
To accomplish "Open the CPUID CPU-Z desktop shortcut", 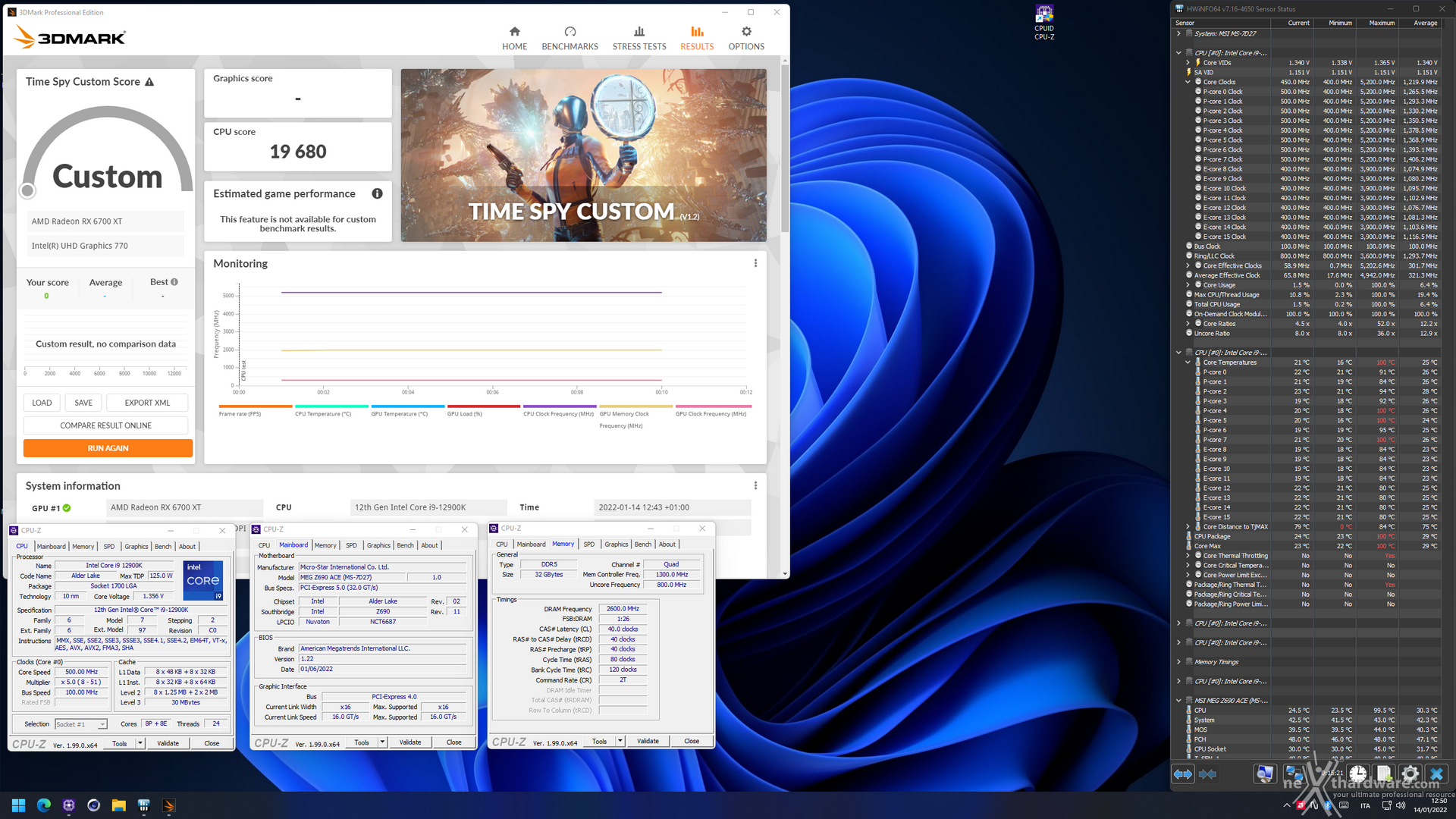I will click(1044, 23).
